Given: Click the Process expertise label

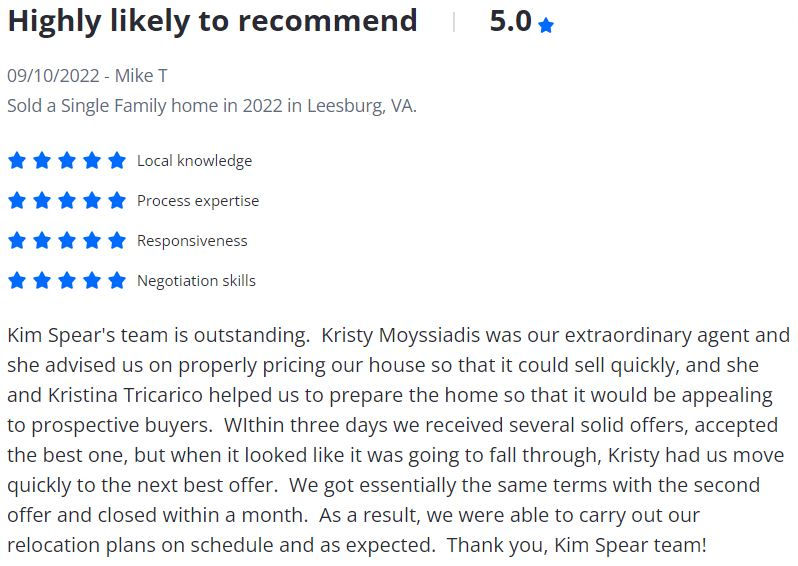Looking at the screenshot, I should [x=198, y=201].
